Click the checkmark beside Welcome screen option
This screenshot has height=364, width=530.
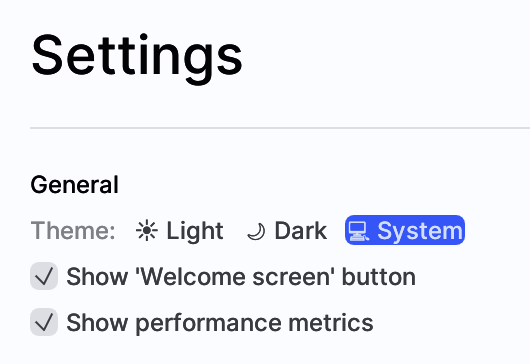(x=44, y=276)
